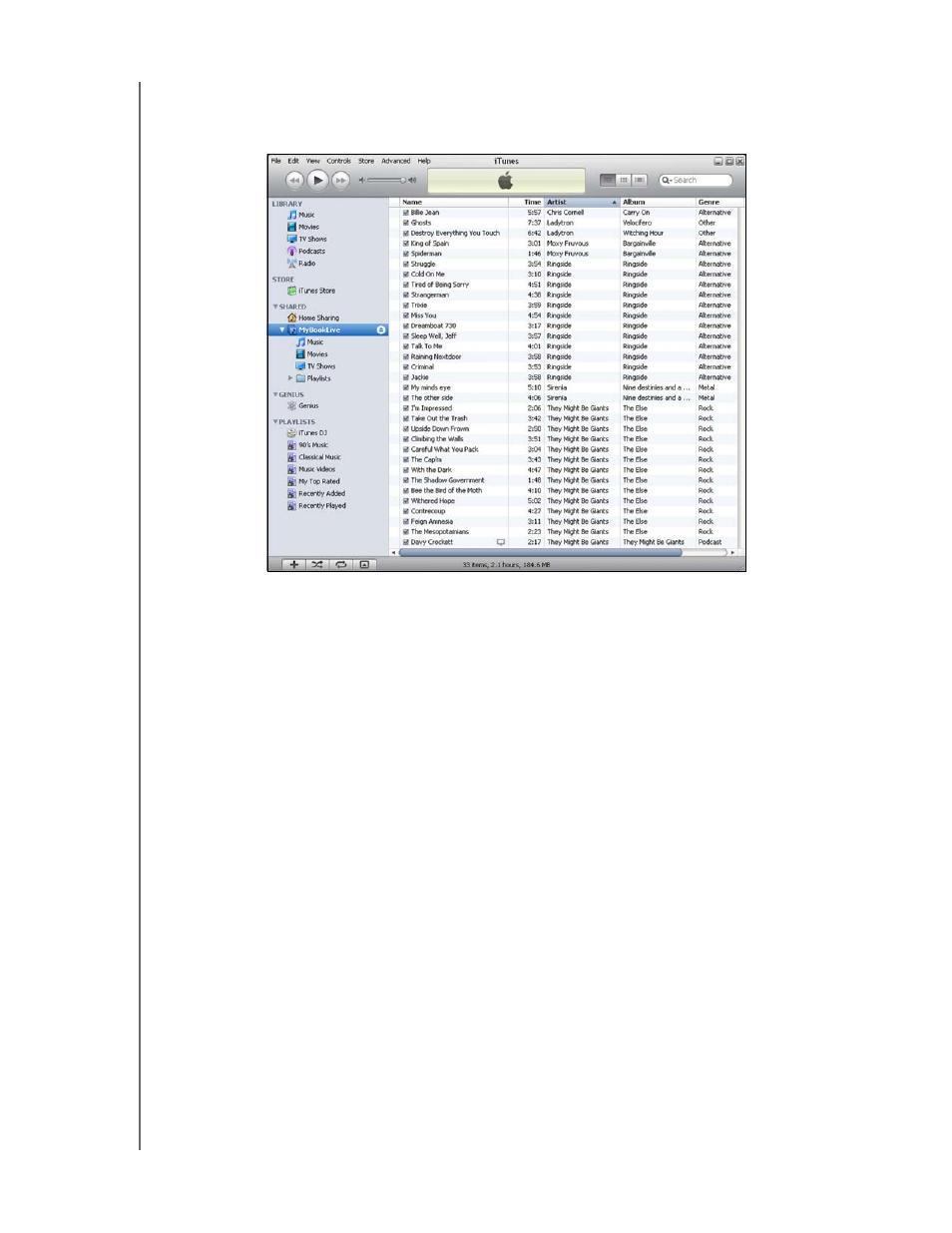Open the Advanced menu

[x=396, y=161]
